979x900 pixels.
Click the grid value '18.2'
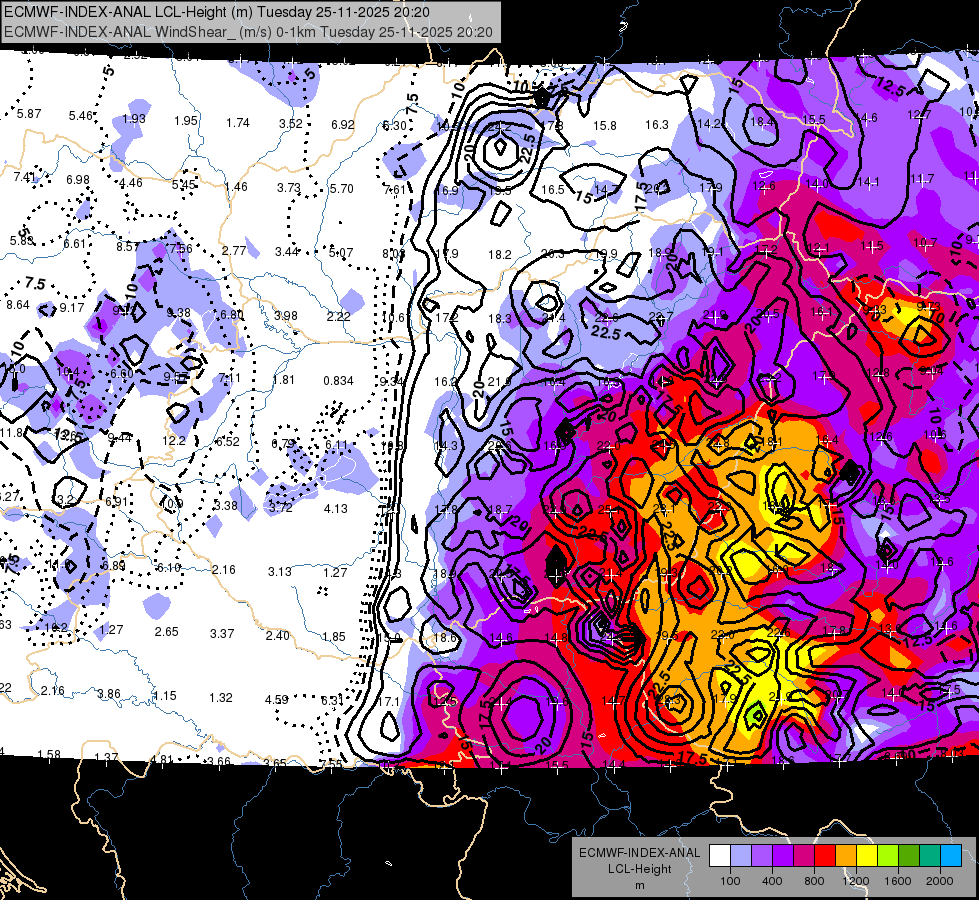click(499, 255)
